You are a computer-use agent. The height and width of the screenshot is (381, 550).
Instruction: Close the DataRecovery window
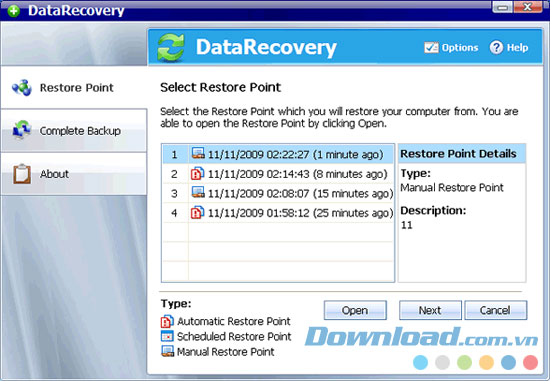point(528,7)
